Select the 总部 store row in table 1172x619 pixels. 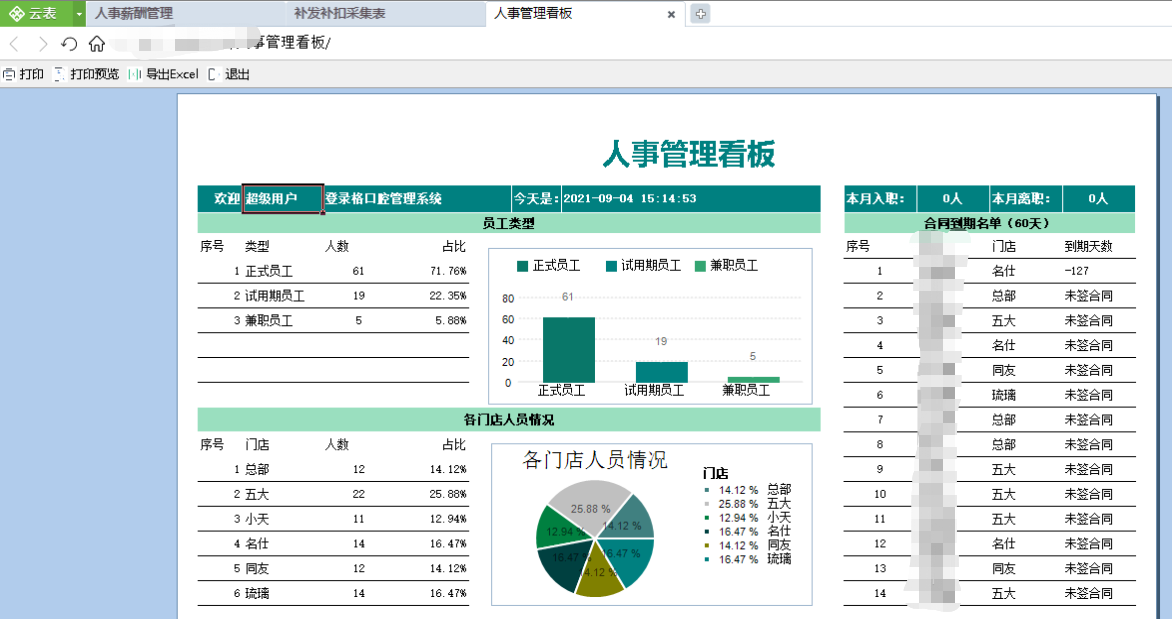point(333,469)
